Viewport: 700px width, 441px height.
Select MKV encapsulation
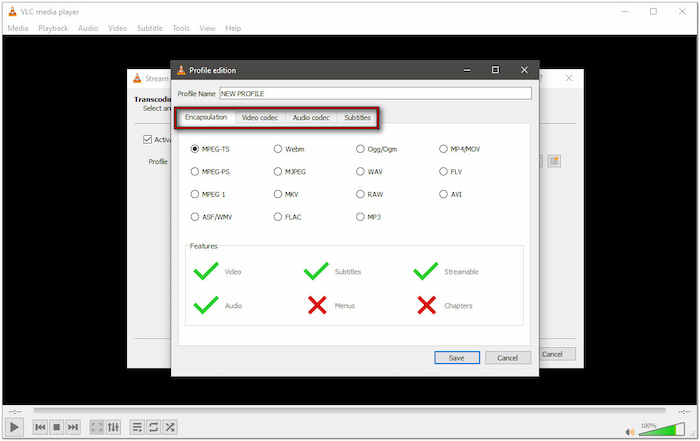click(x=286, y=194)
